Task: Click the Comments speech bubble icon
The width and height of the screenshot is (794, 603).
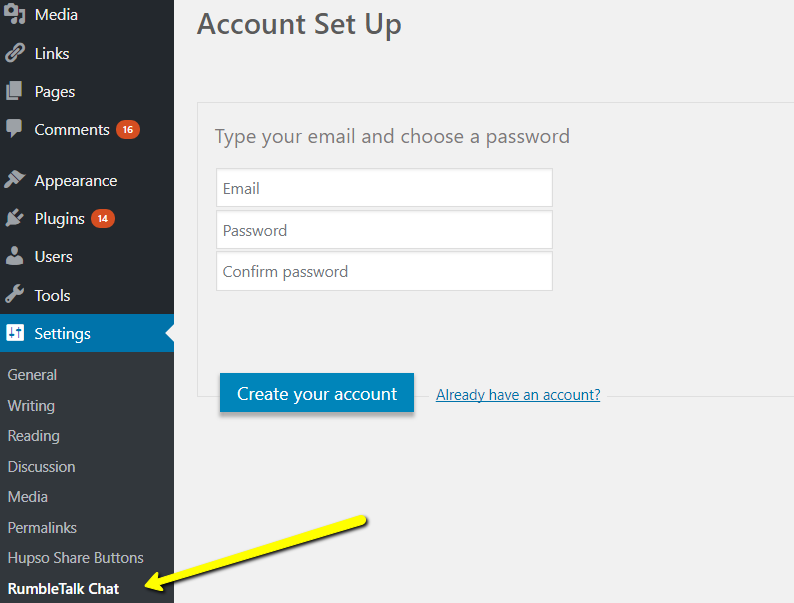Action: 14,129
